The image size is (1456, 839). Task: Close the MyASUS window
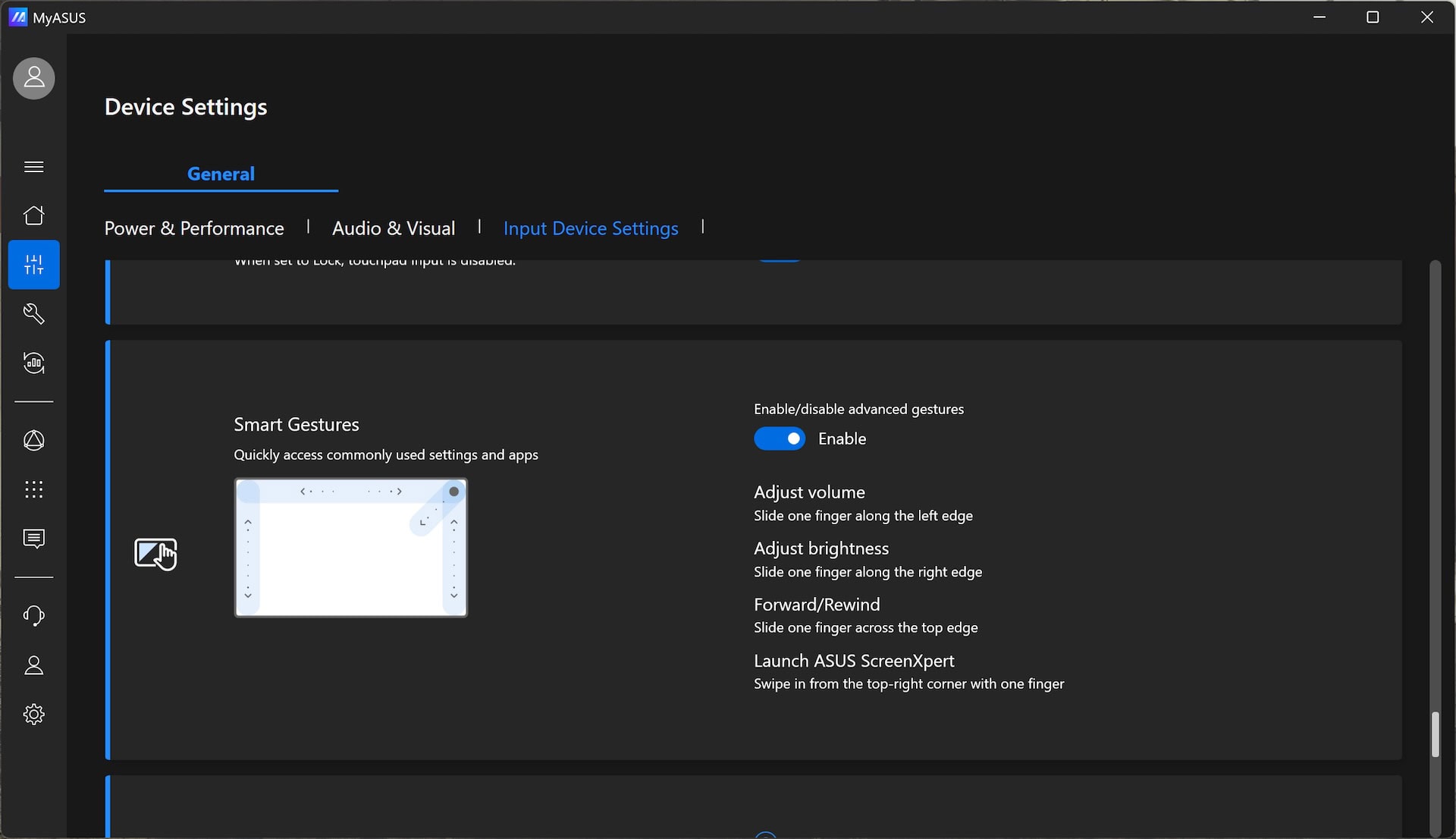1426,17
